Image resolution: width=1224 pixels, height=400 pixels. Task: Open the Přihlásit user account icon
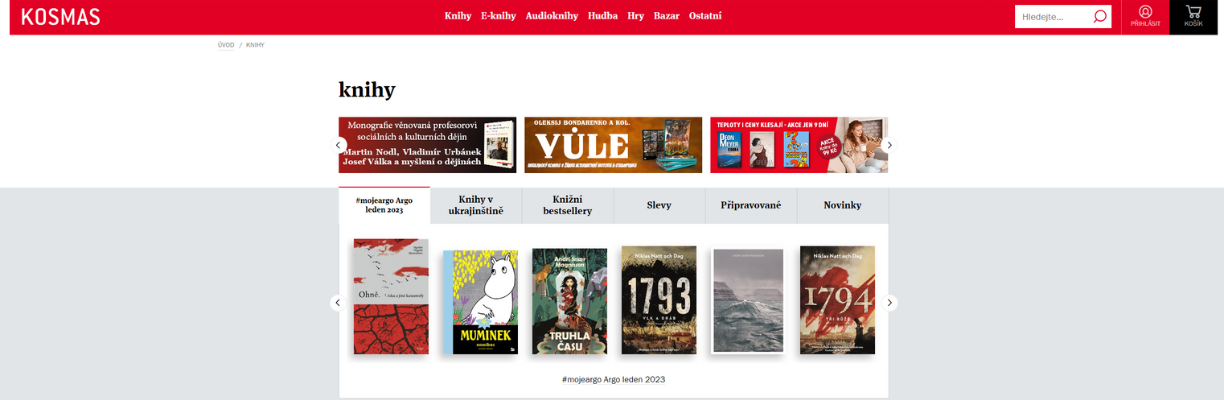1145,16
